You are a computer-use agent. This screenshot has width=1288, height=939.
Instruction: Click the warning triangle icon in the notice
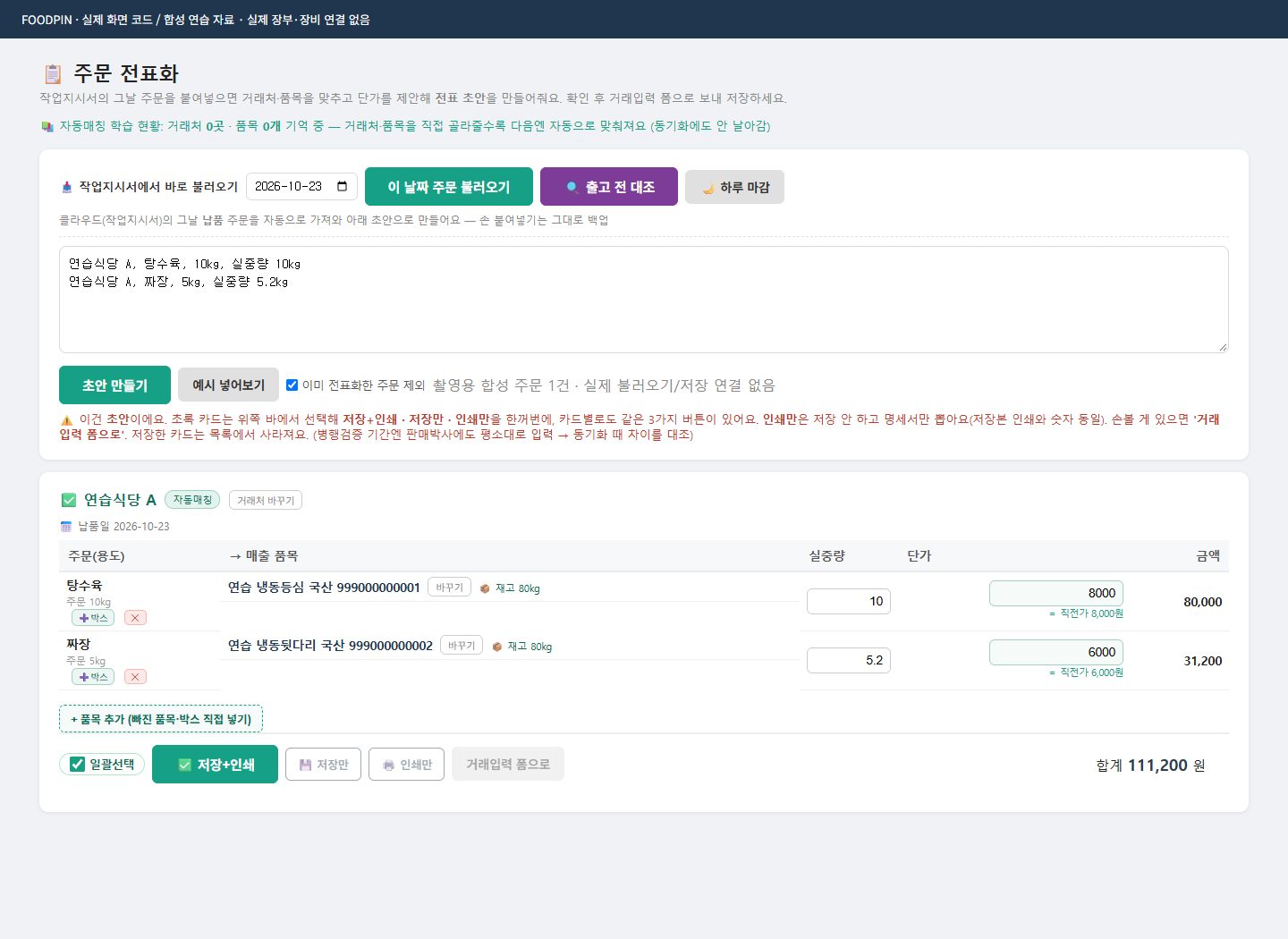pos(66,420)
